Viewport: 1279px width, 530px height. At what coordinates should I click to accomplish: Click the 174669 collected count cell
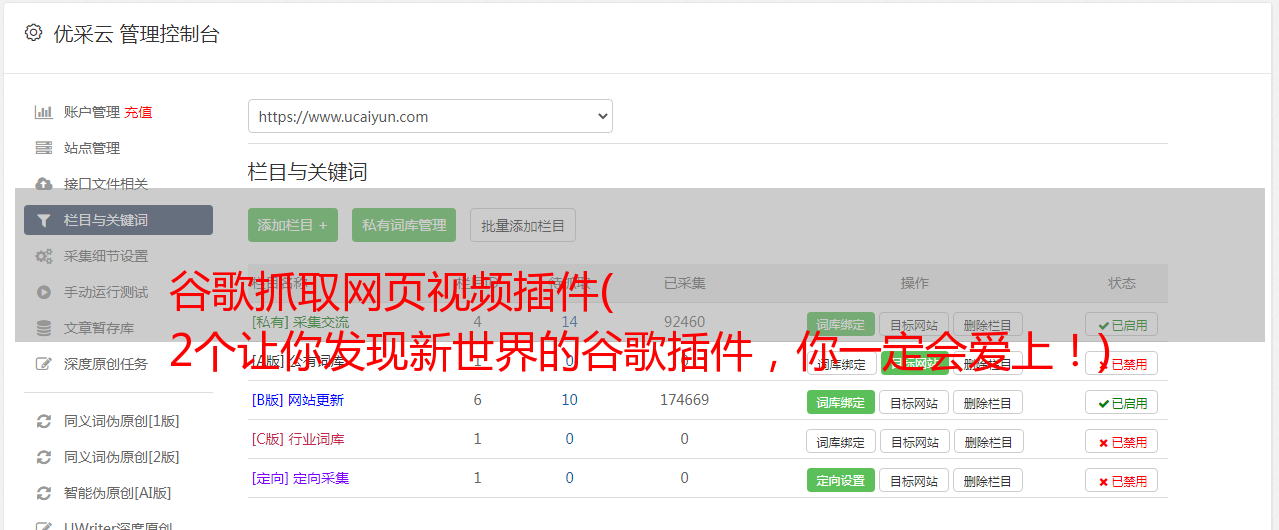click(684, 400)
